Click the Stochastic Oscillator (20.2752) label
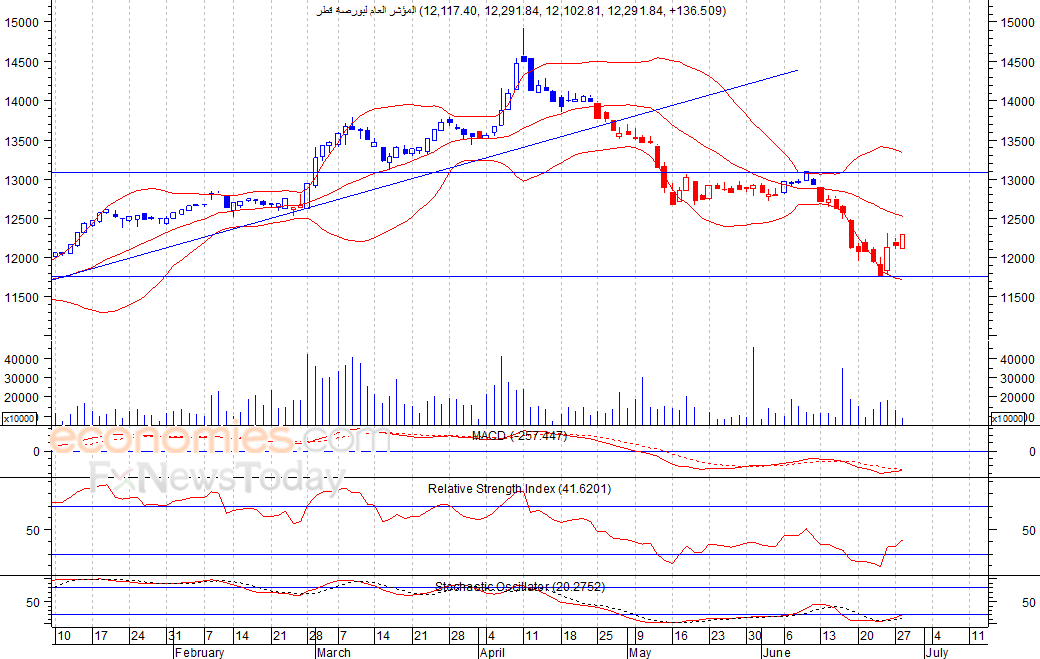Viewport: 1040px width, 659px height. click(x=520, y=587)
